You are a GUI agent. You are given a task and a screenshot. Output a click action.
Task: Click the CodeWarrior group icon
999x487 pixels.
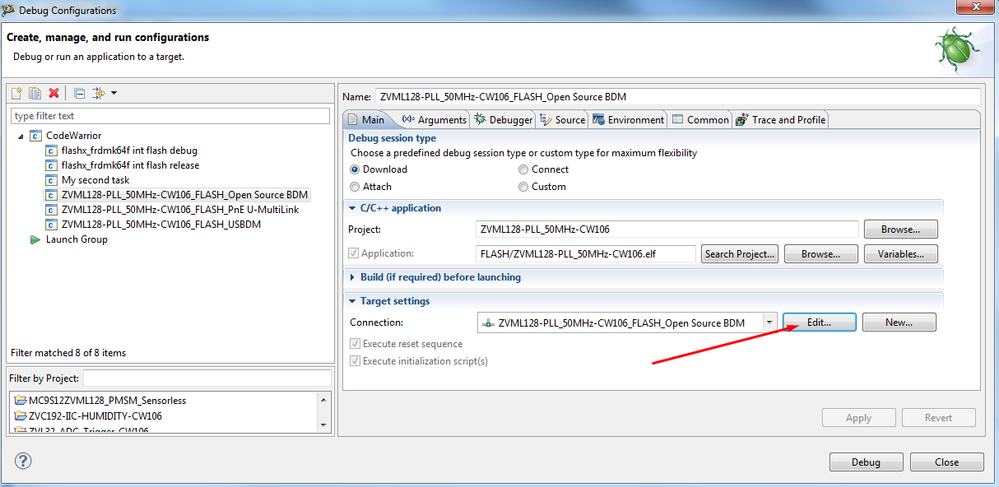[x=36, y=136]
